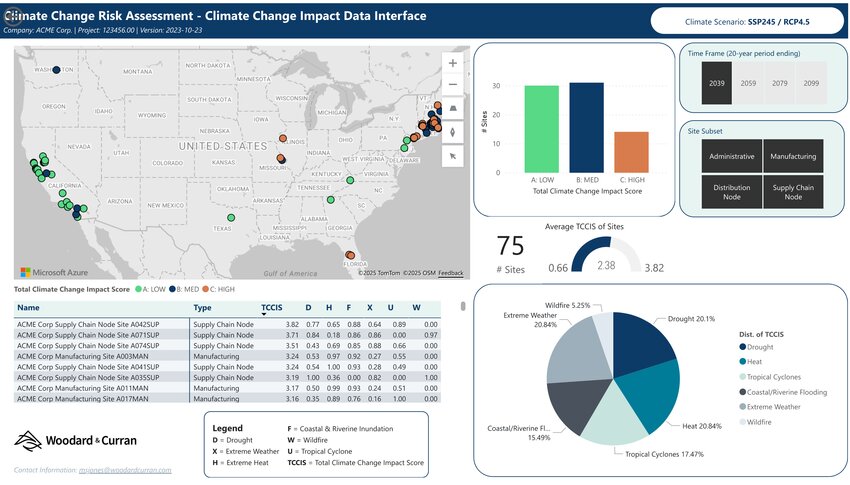Click the Wildfire entry in the pie legend
This screenshot has height=485, width=850.
[755, 422]
